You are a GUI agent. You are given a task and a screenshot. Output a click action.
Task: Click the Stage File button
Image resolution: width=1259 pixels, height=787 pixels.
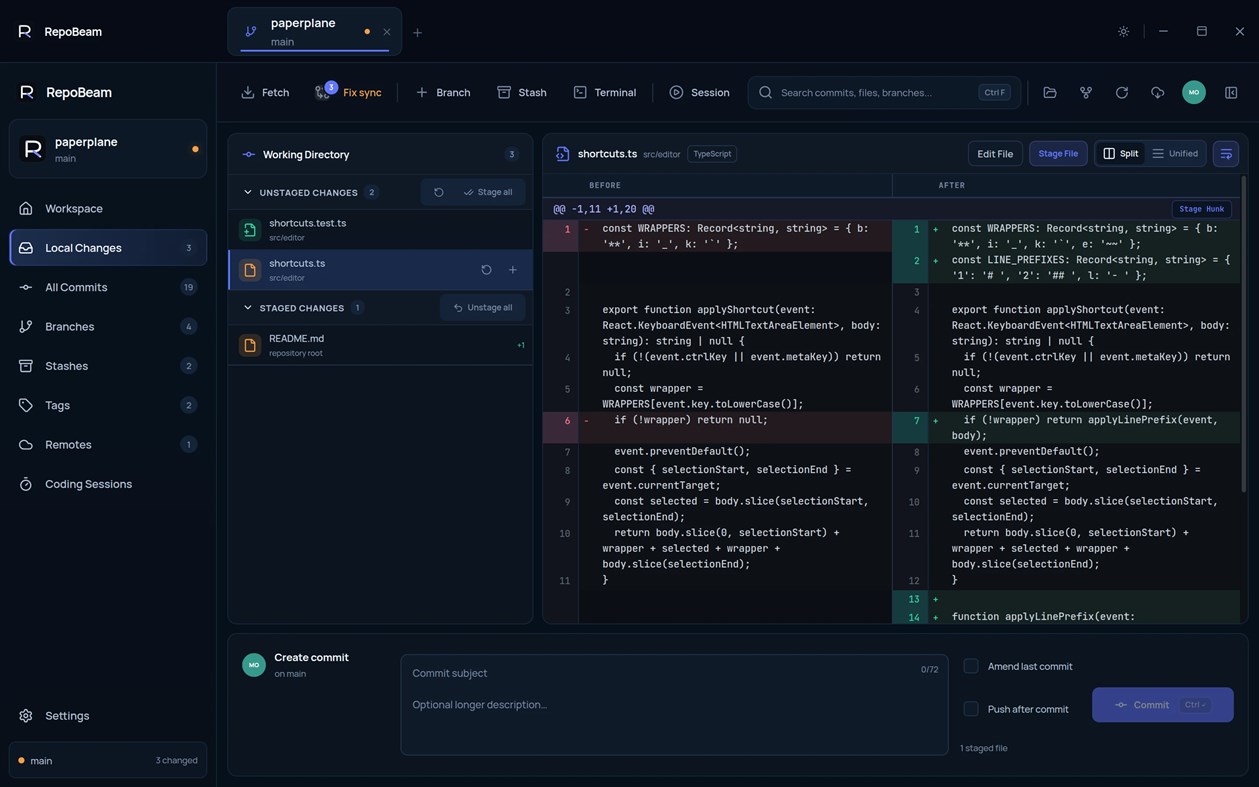click(x=1058, y=154)
